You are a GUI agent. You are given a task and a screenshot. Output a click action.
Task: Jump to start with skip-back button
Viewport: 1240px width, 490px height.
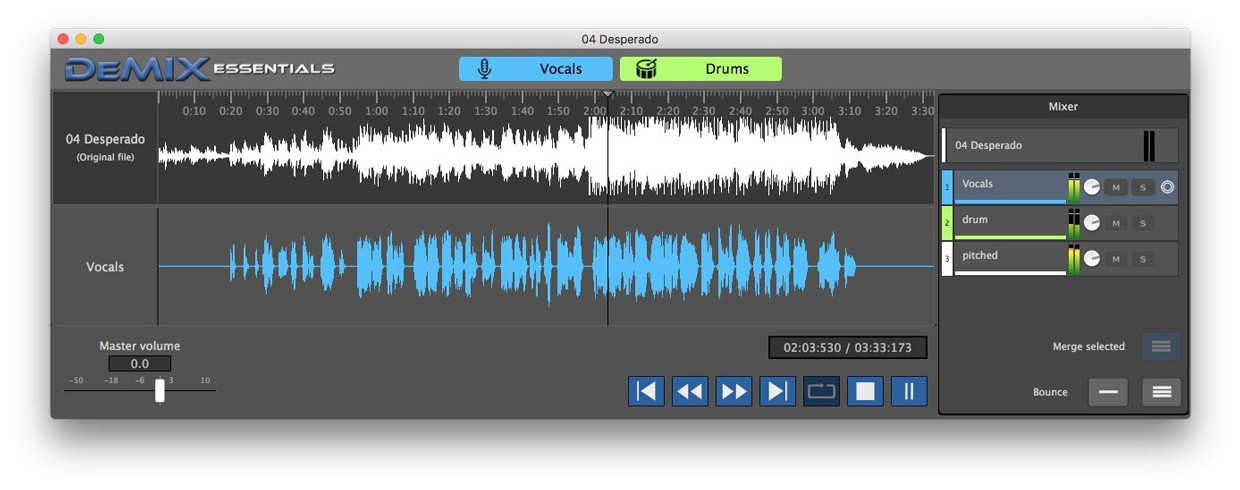tap(646, 391)
